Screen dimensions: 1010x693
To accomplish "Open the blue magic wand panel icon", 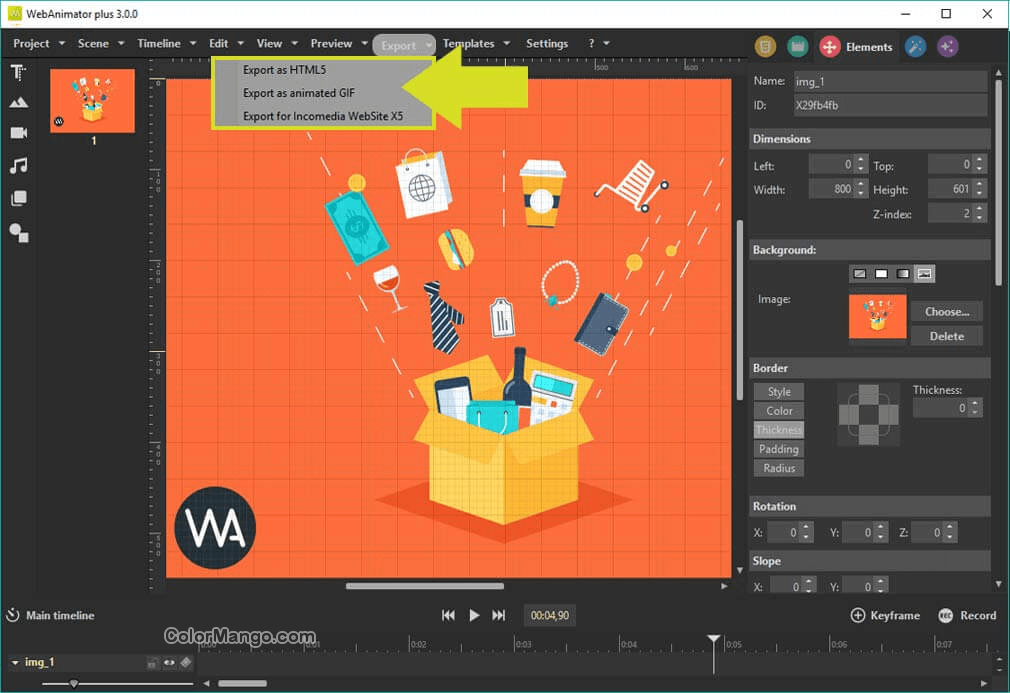I will [914, 46].
